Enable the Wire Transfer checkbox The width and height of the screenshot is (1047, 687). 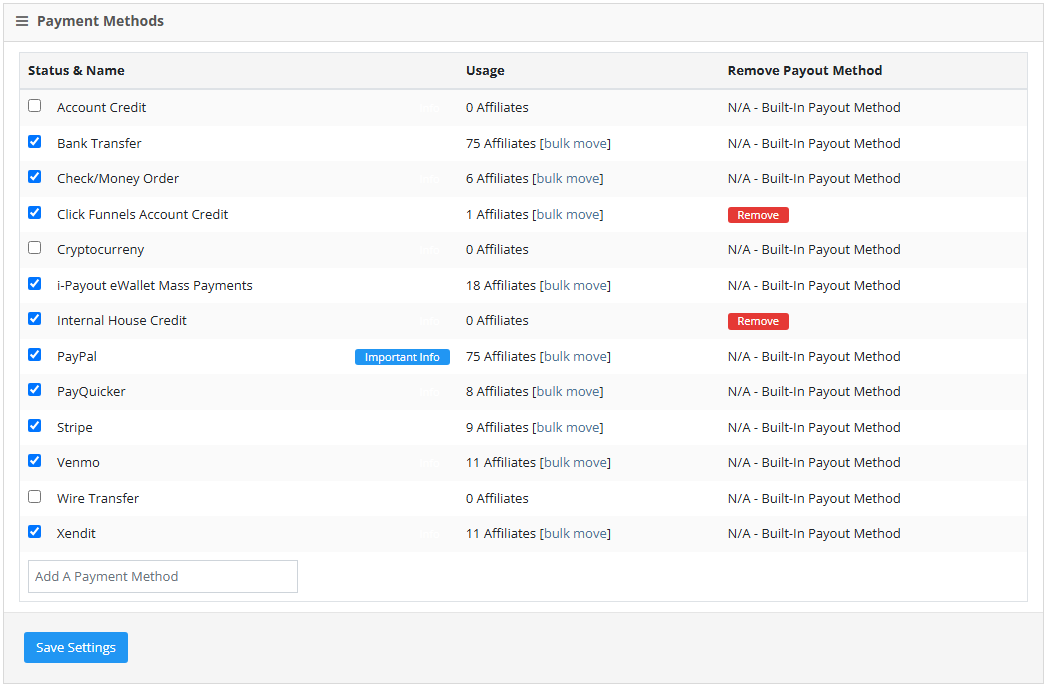tap(35, 497)
